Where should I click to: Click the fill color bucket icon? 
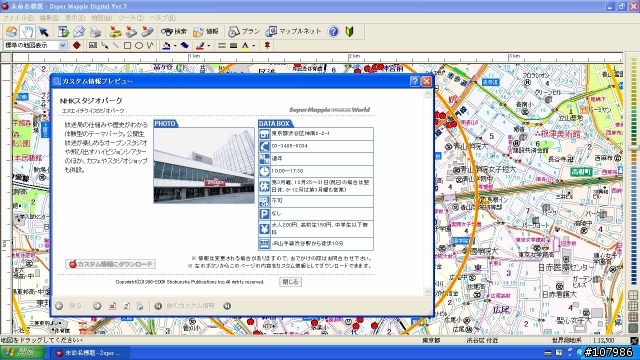pos(166,45)
